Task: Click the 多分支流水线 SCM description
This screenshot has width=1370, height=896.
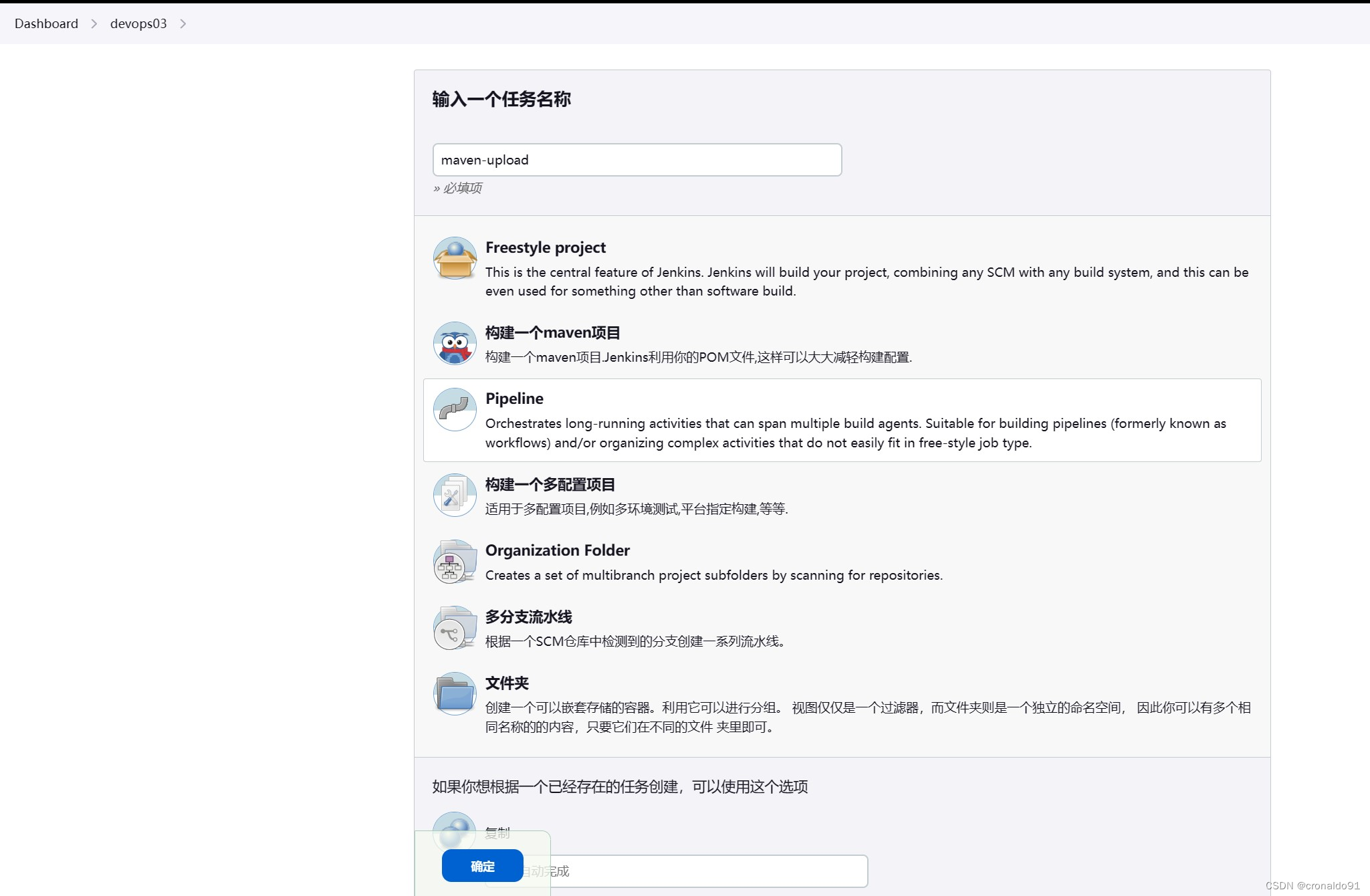Action: 636,641
